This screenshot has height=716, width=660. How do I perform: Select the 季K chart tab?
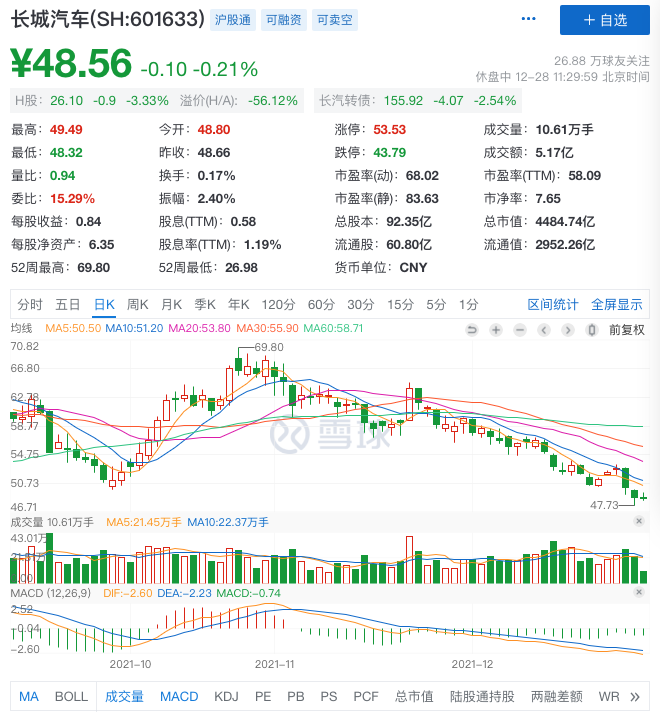pyautogui.click(x=205, y=305)
